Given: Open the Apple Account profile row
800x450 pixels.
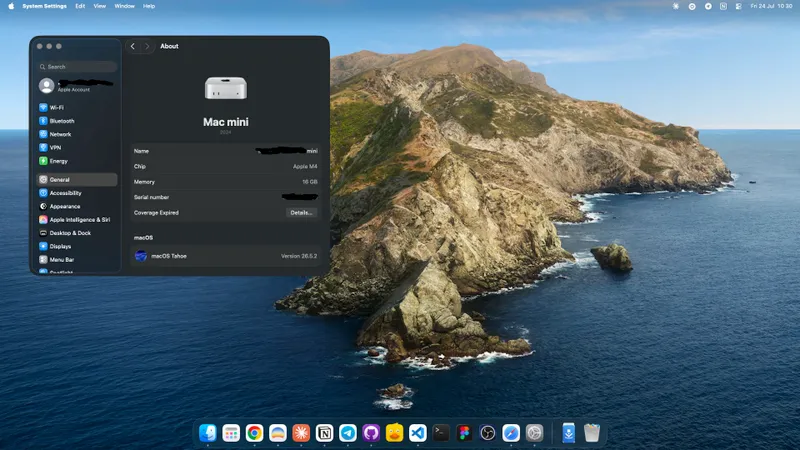Looking at the screenshot, I should tap(77, 85).
